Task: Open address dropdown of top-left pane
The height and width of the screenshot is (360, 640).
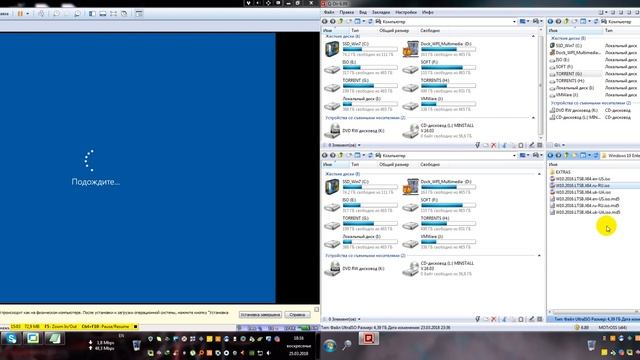Action: 514,21
